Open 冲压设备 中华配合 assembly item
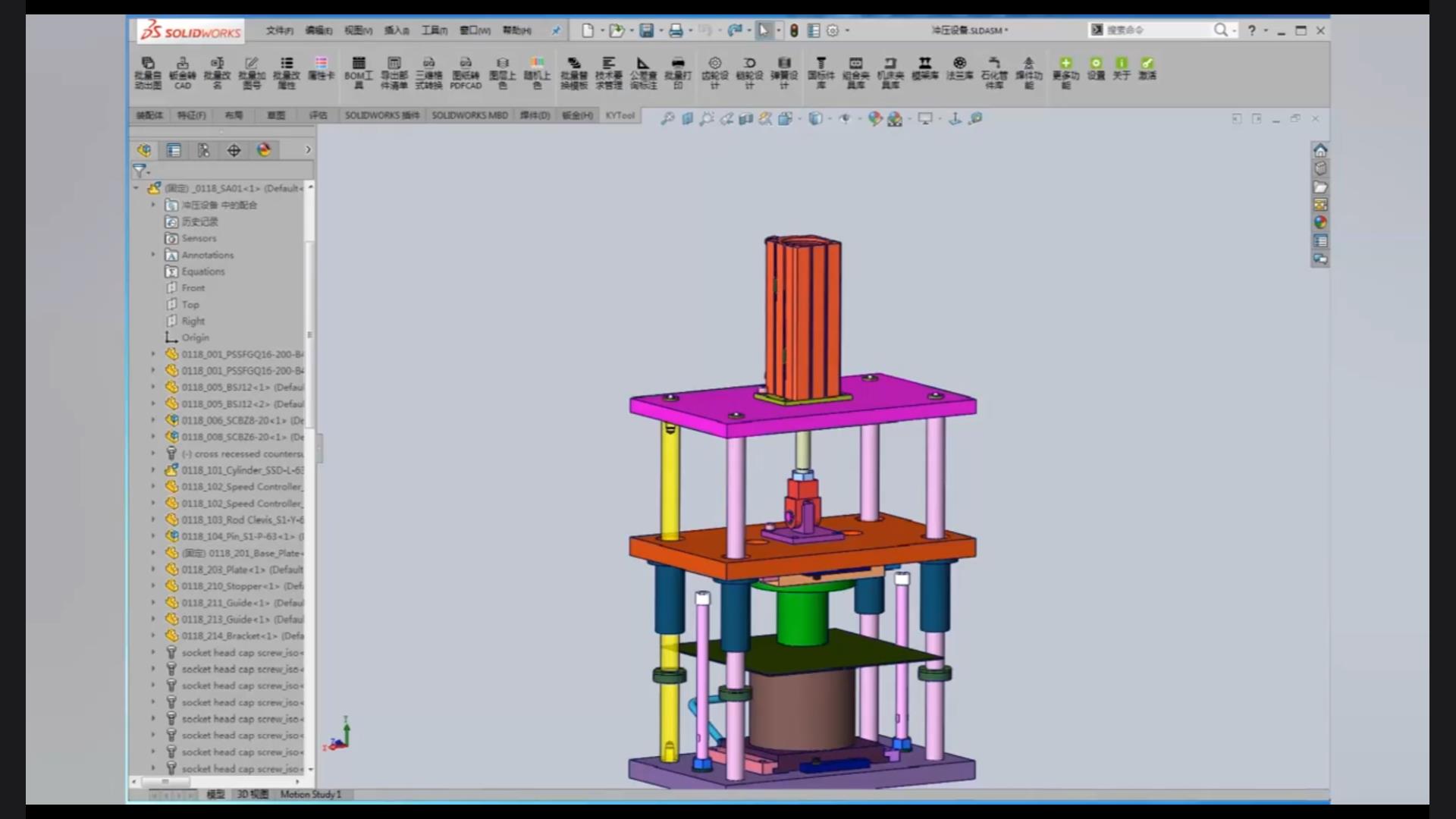 (219, 205)
